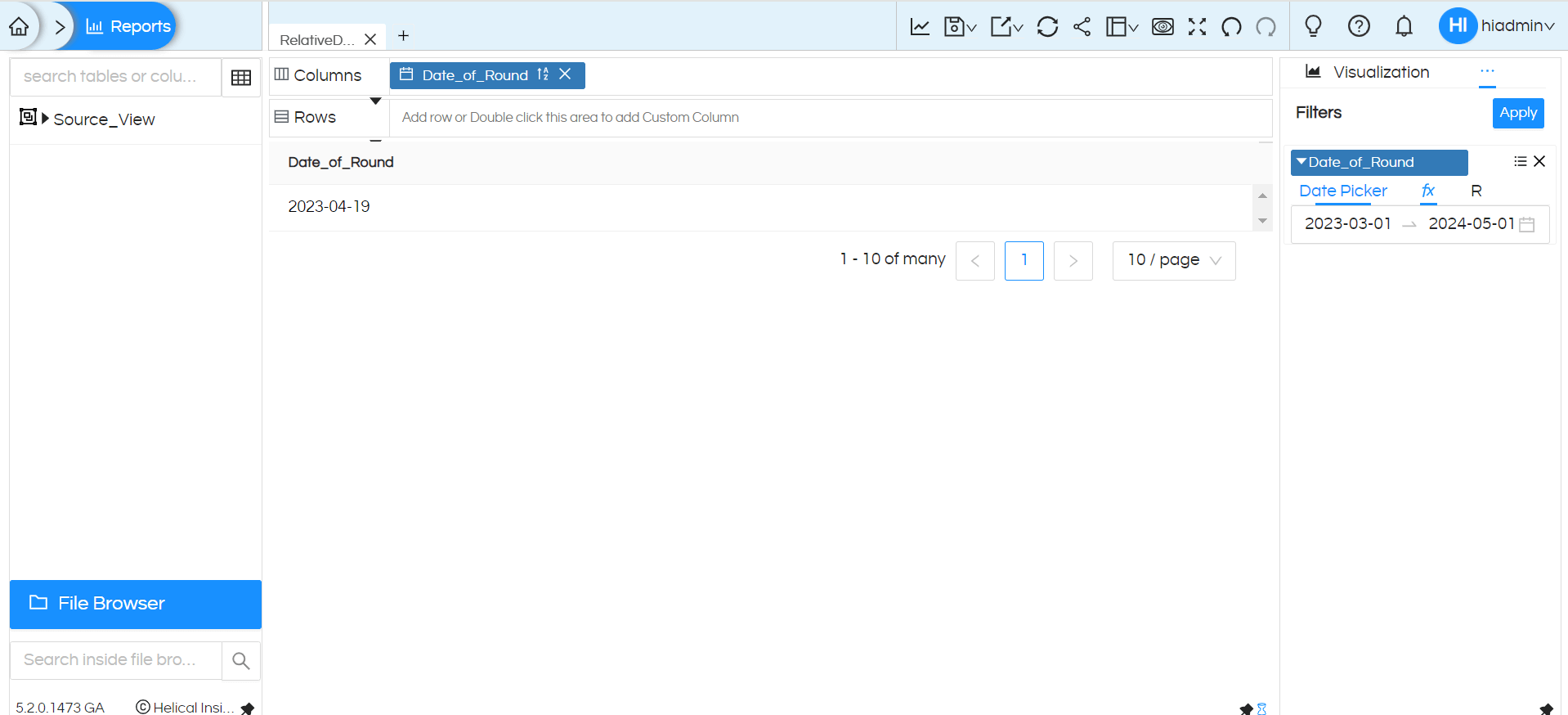
Task: Open the 10 / page size dropdown
Action: coord(1174,261)
